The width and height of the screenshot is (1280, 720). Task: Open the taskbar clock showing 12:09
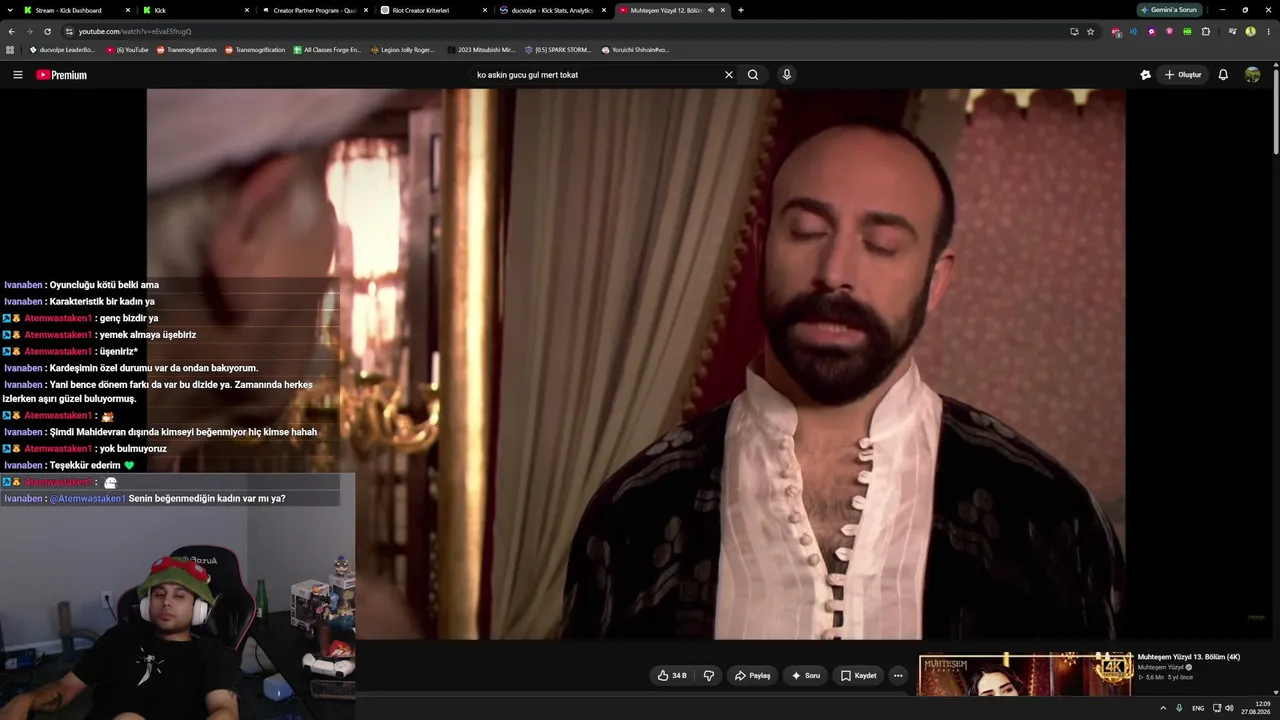tap(1255, 708)
